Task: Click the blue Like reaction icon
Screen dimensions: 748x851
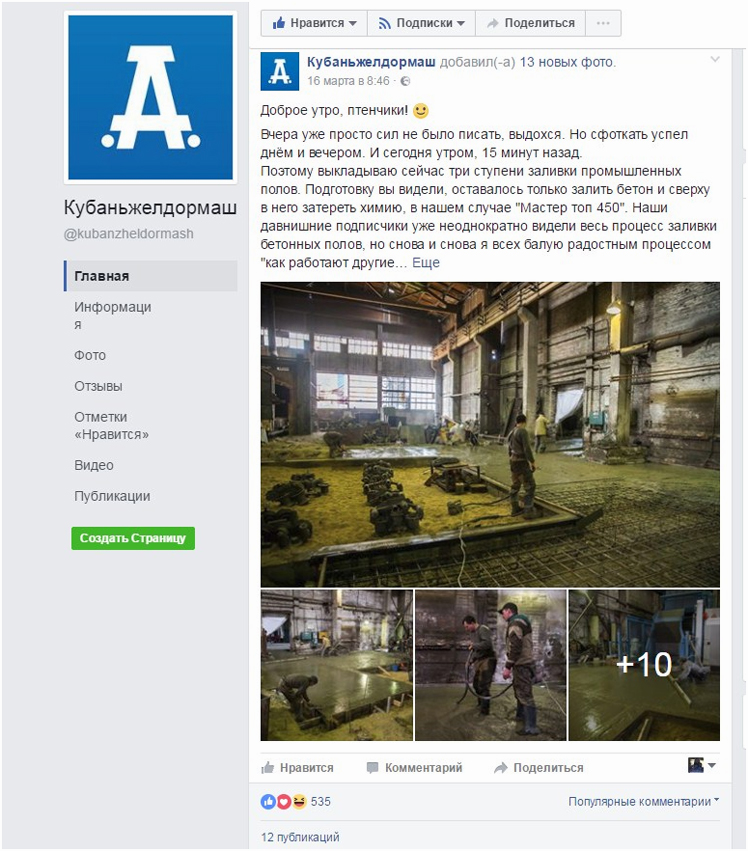Action: tap(268, 801)
